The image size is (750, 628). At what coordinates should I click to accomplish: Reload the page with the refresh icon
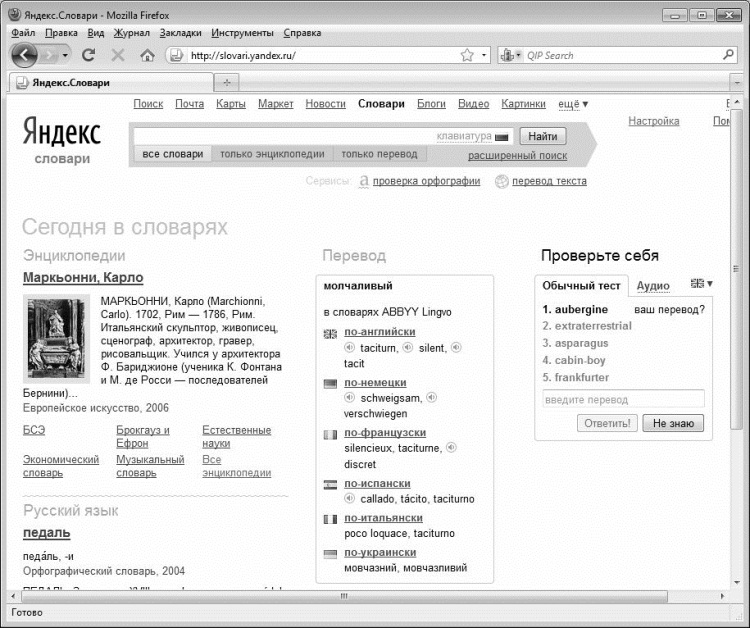(x=88, y=55)
